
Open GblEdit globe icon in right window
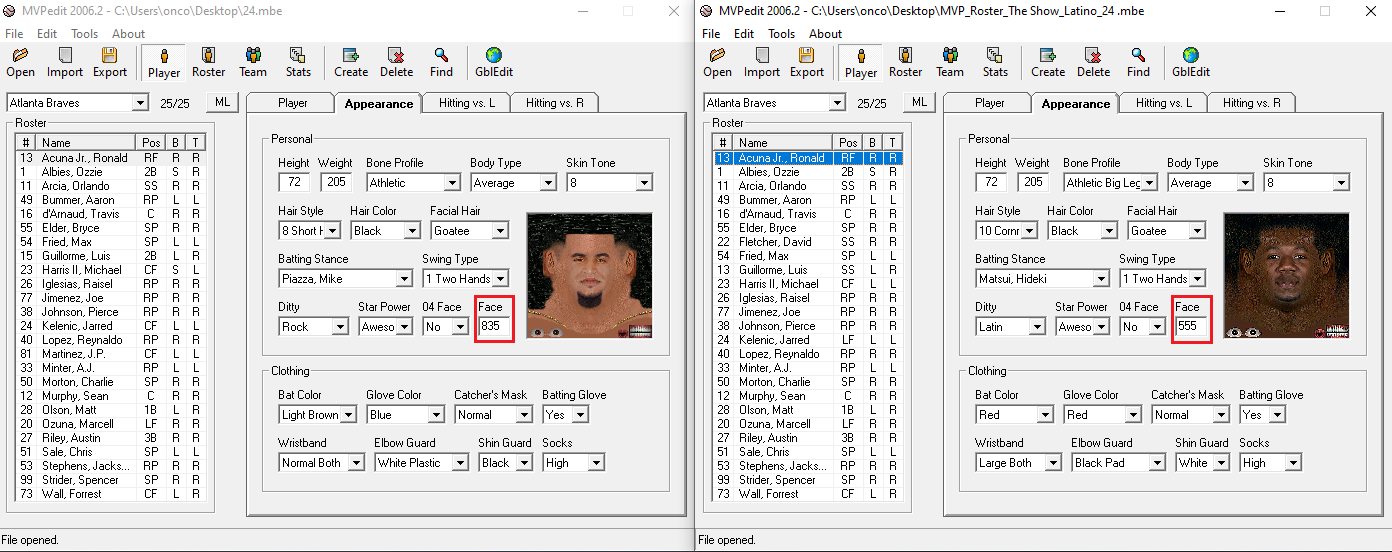(1191, 62)
